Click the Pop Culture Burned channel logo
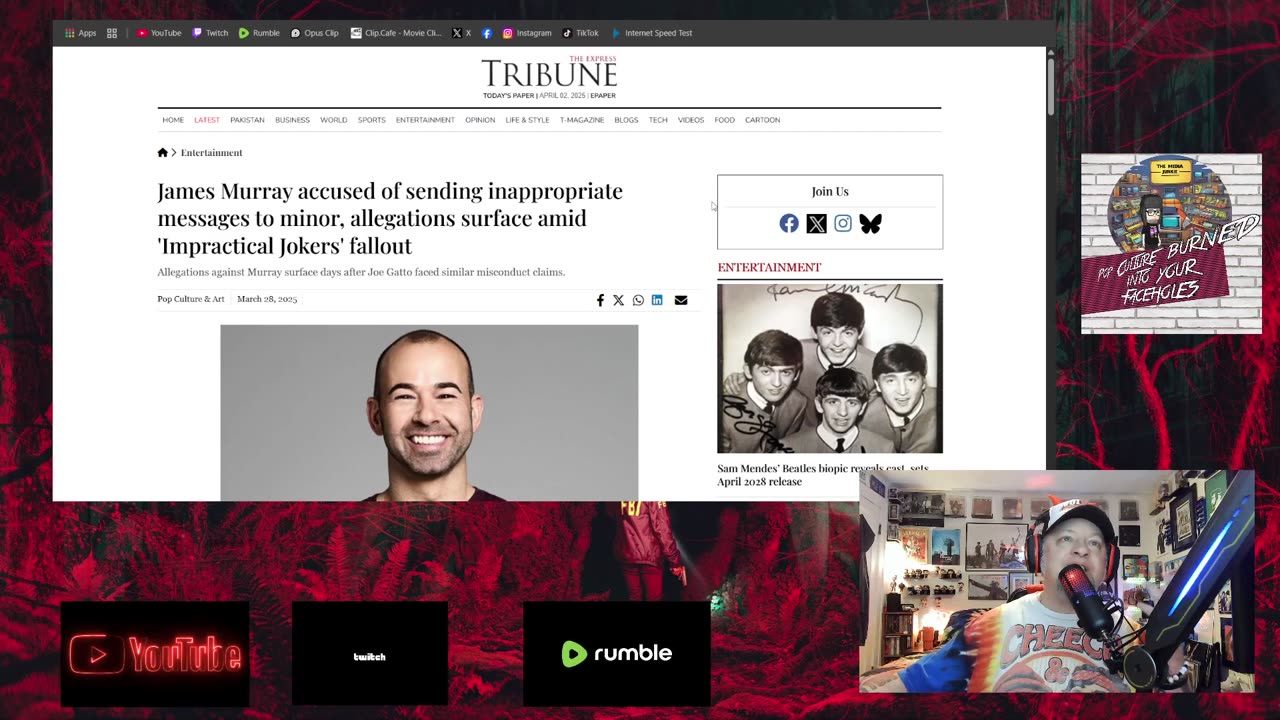This screenshot has height=720, width=1280. coord(1171,244)
